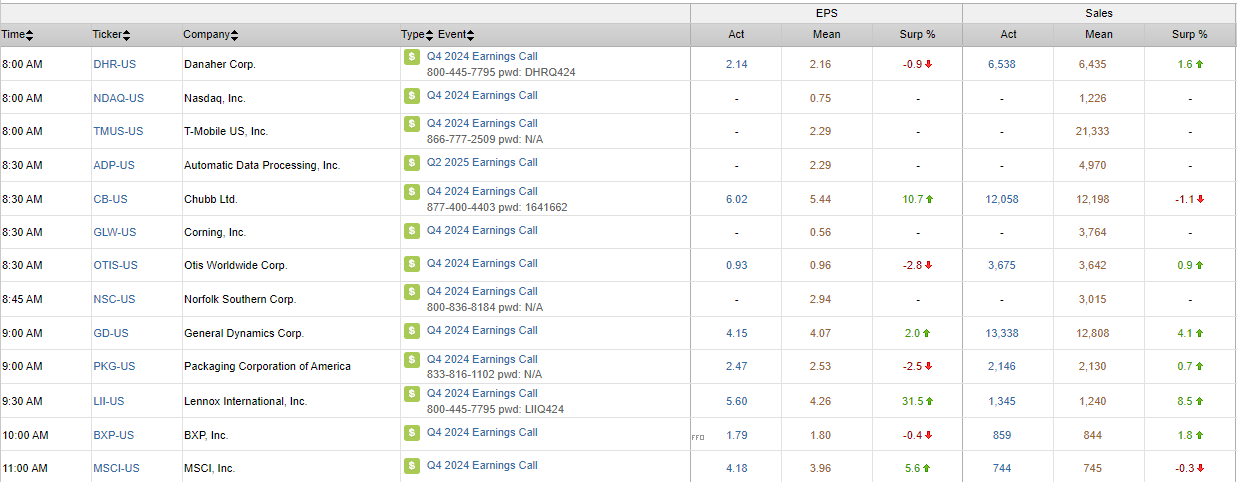Open ADP's Q2 2025 Earnings Call link
This screenshot has height=482, width=1237.
[x=482, y=163]
